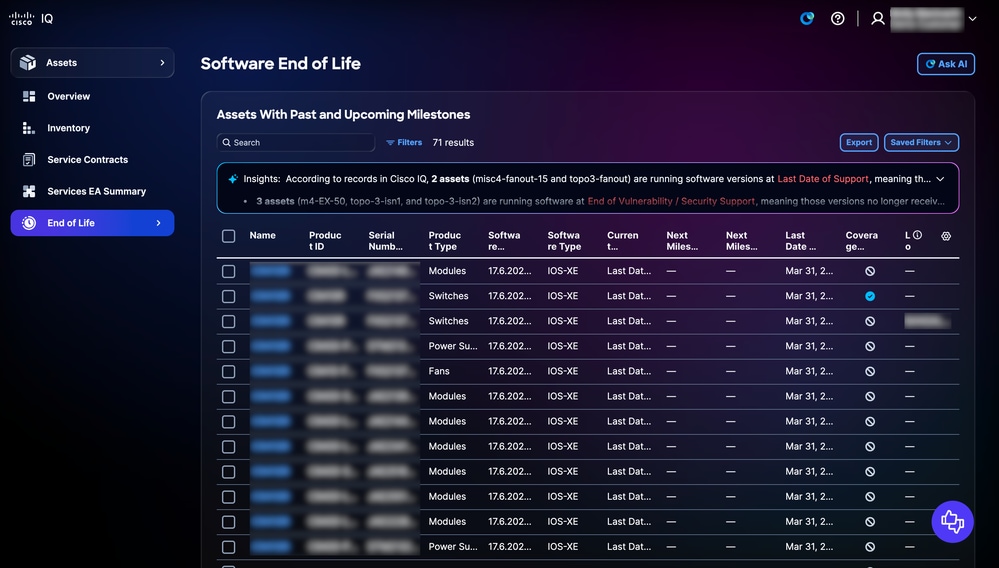Image resolution: width=999 pixels, height=568 pixels.
Task: Click the 71 results count text
Action: tap(453, 143)
